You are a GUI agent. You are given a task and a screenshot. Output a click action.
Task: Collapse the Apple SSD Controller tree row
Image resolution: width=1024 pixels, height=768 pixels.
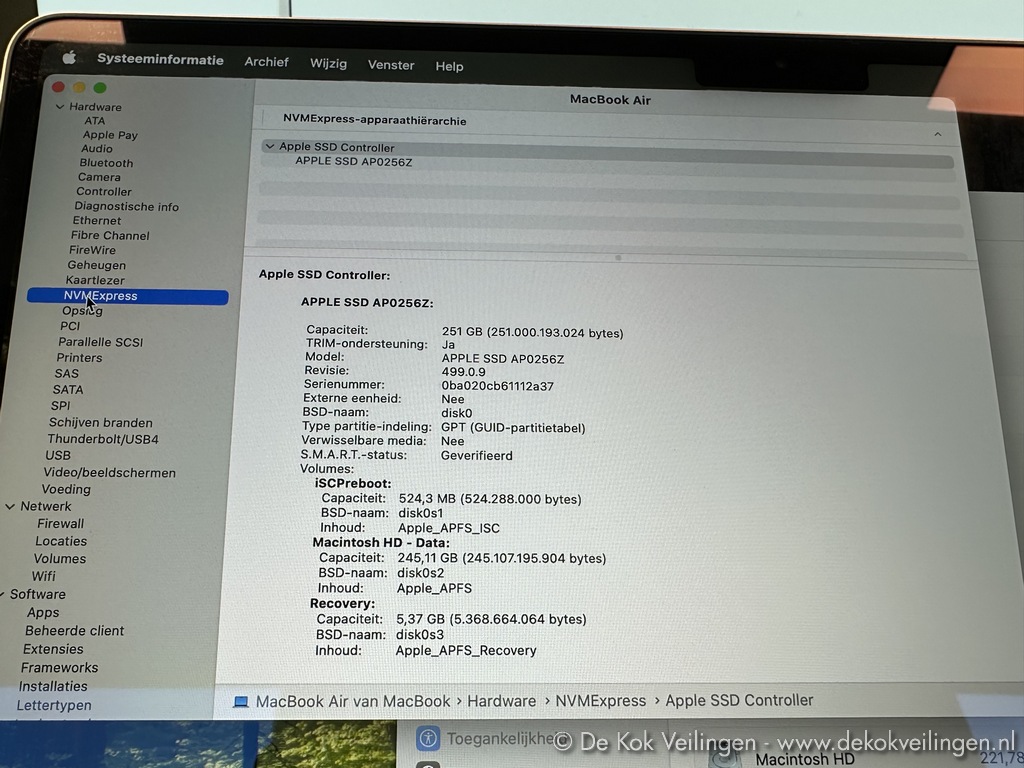coord(269,146)
